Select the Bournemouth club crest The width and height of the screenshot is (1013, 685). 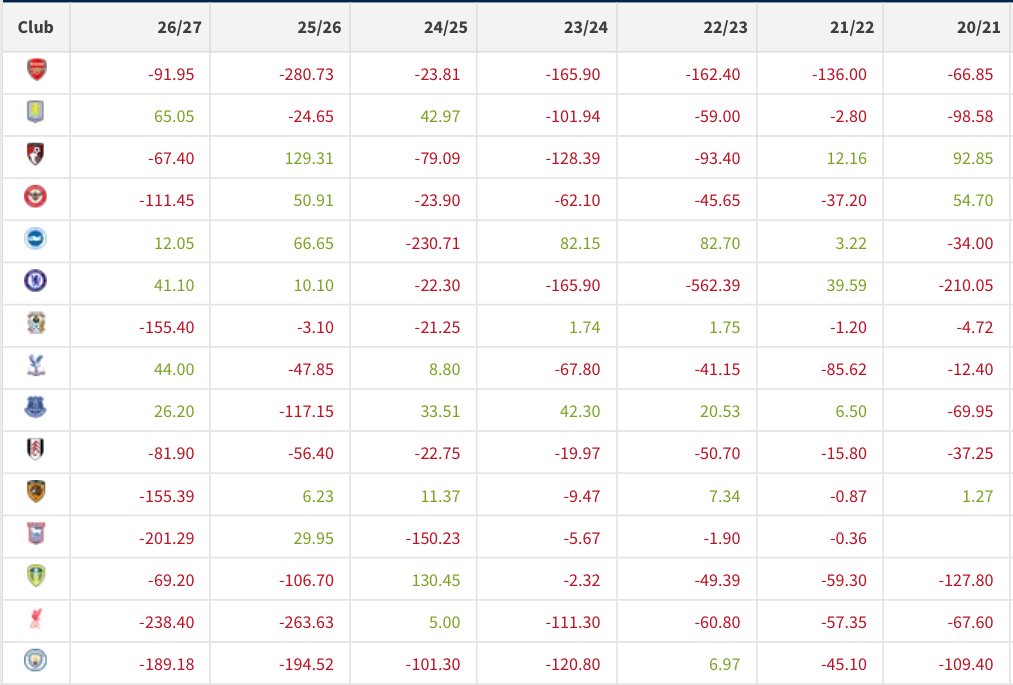(x=36, y=154)
